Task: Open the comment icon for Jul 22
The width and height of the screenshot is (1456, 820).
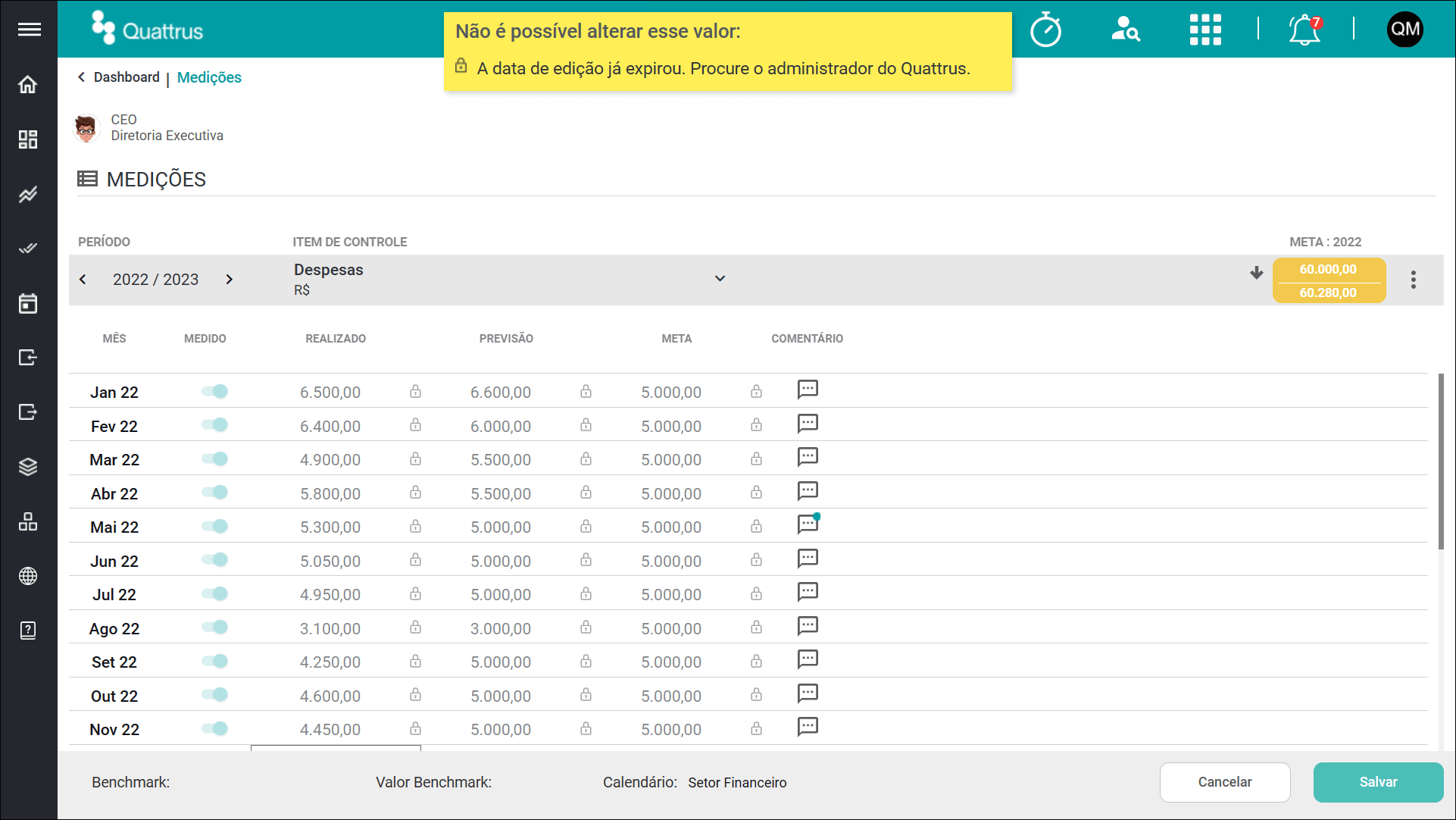Action: 808,592
